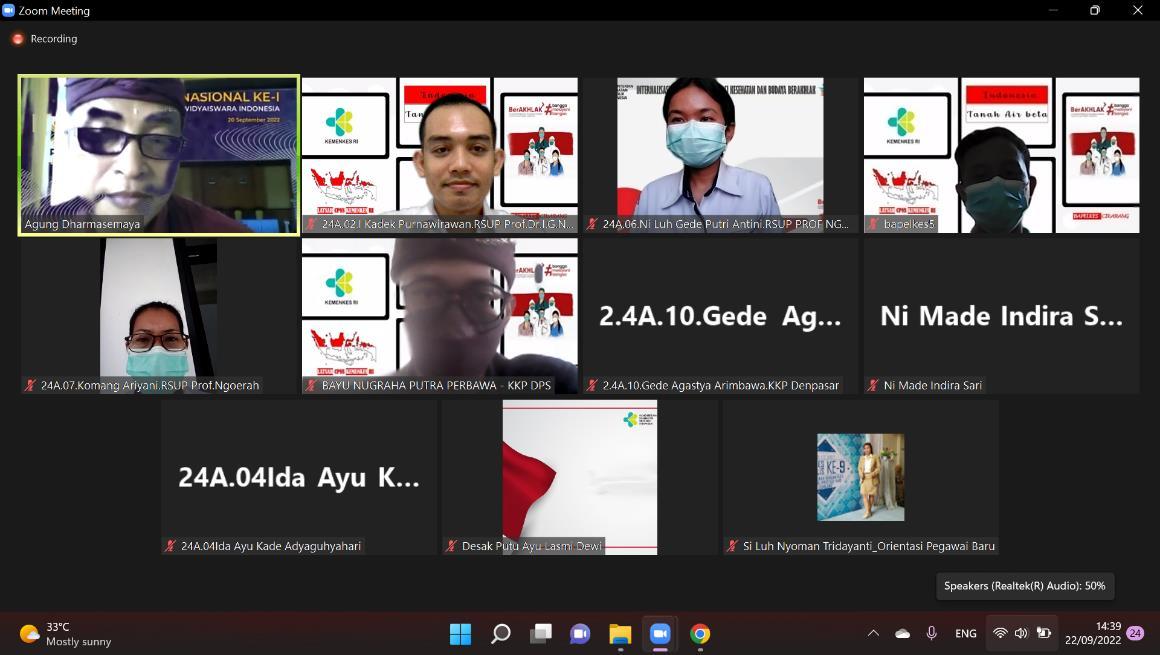Click muted mic icon beside Ni Luh Gede Putri Antini
Screen dimensions: 1160x655
(x=592, y=224)
